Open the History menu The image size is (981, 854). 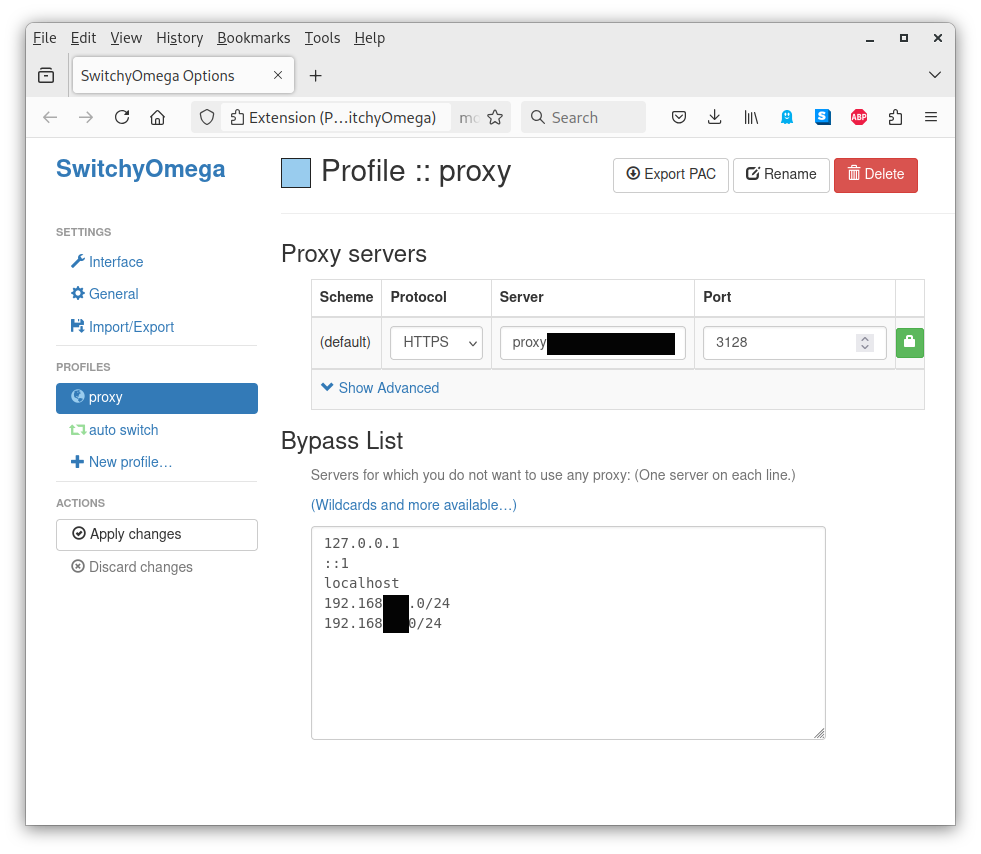coord(180,38)
